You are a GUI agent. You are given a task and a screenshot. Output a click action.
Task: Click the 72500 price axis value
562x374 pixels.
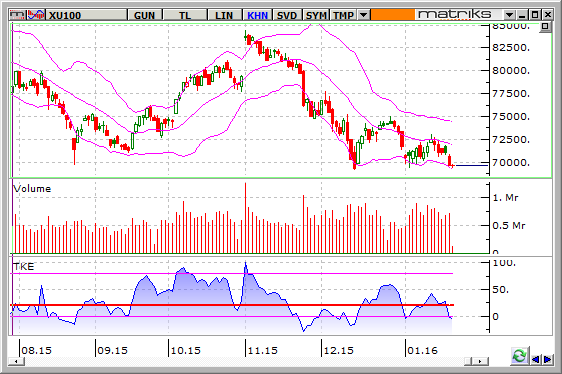(511, 139)
